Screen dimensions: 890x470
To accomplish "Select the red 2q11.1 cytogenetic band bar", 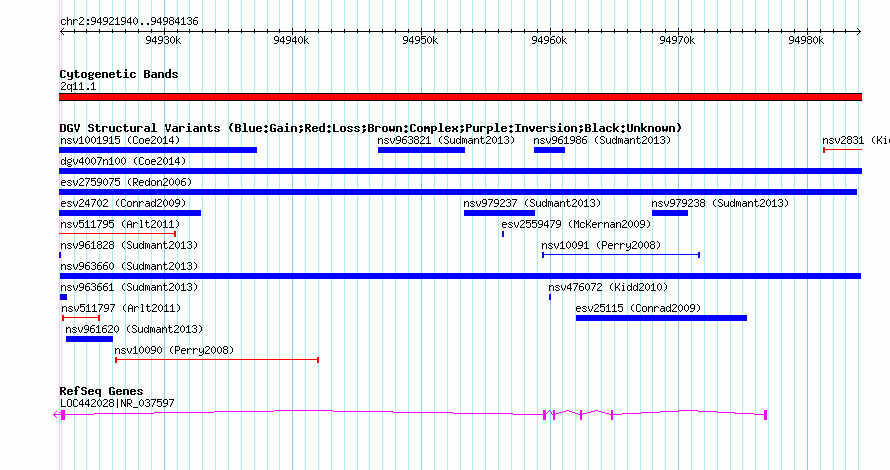I will [x=460, y=97].
